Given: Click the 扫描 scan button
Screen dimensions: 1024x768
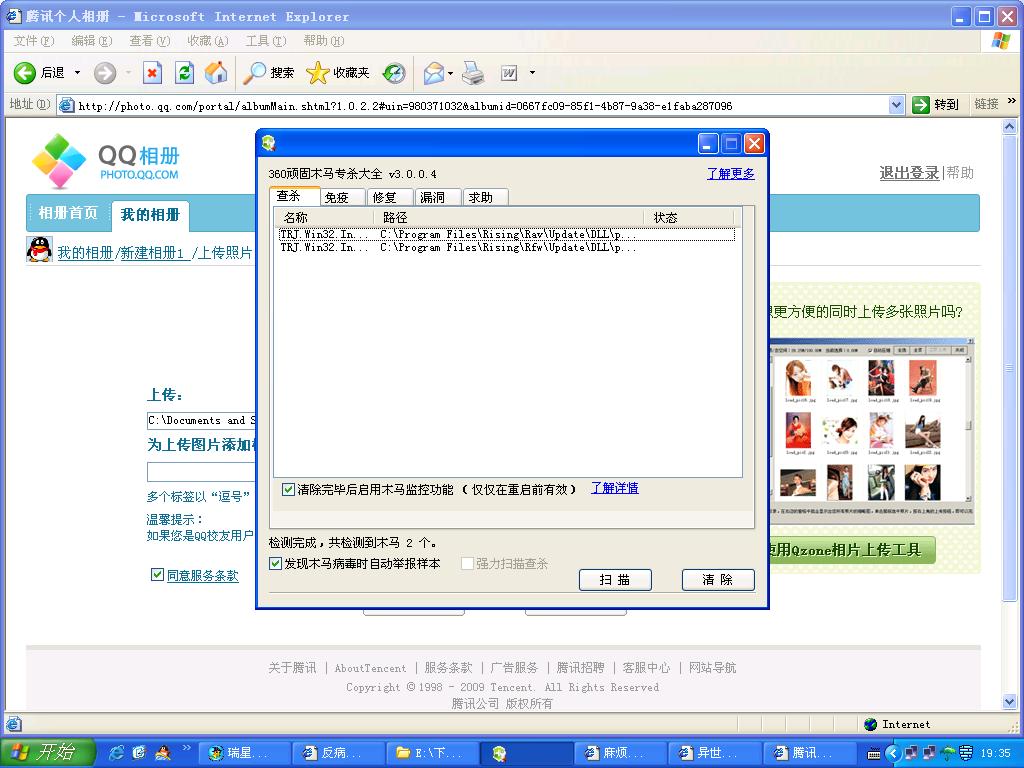Looking at the screenshot, I should (x=615, y=580).
